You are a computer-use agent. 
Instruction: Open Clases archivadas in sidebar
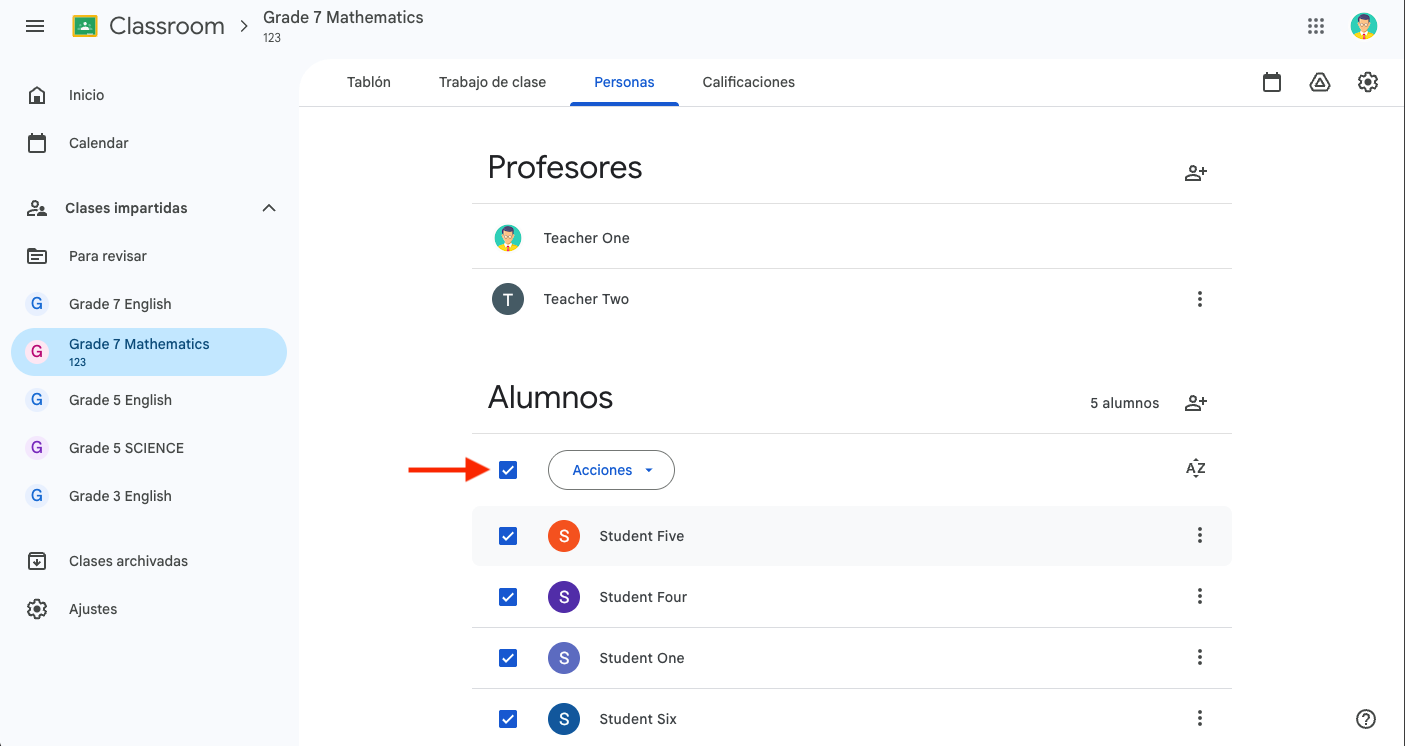[128, 561]
